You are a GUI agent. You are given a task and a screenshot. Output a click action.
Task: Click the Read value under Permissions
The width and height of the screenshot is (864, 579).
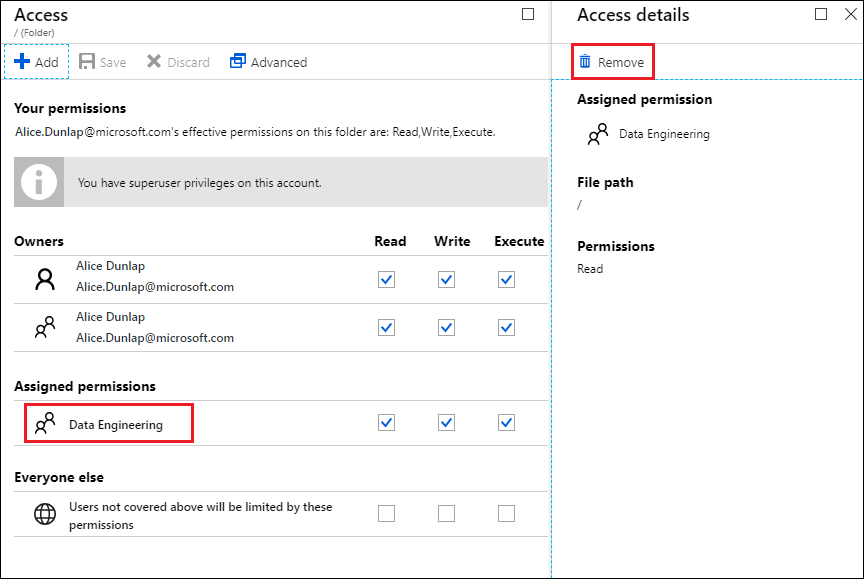click(590, 269)
